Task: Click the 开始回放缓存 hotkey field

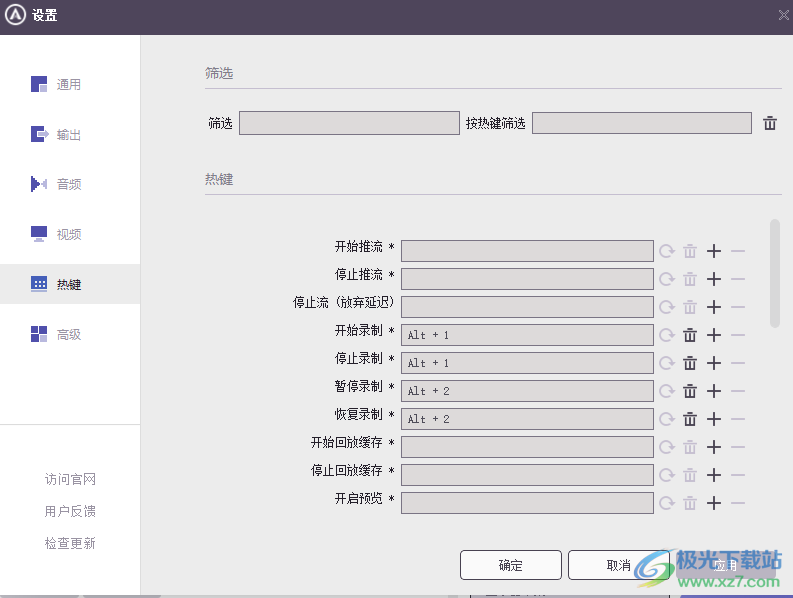Action: click(527, 447)
